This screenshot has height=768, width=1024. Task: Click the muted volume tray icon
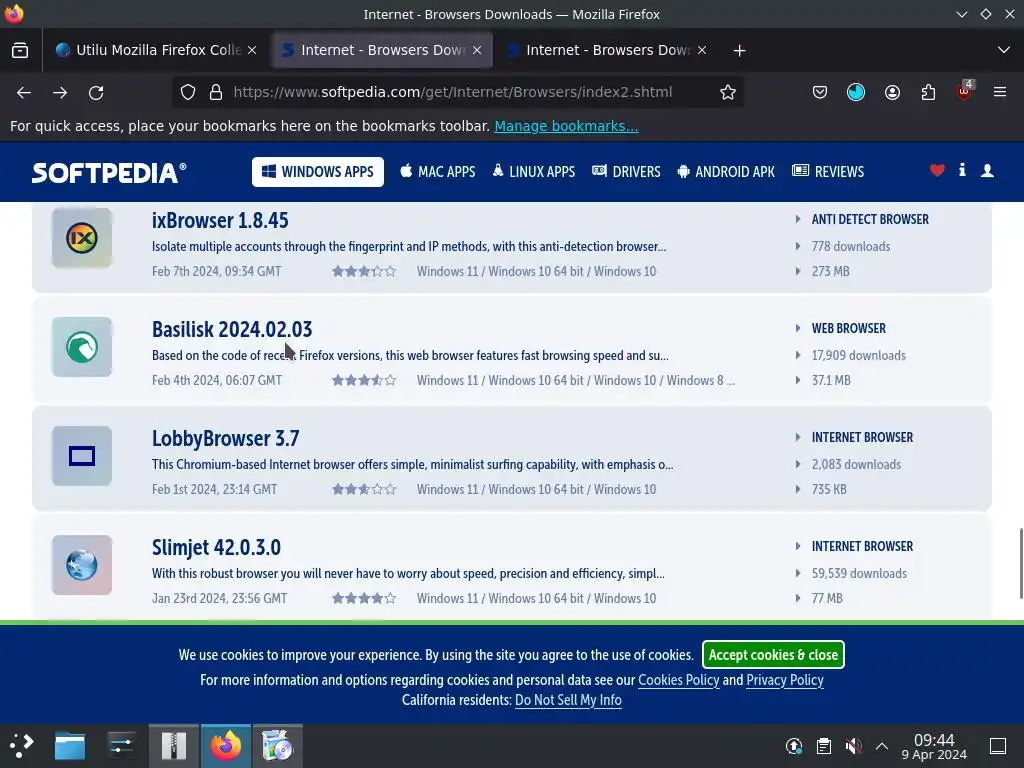853,746
